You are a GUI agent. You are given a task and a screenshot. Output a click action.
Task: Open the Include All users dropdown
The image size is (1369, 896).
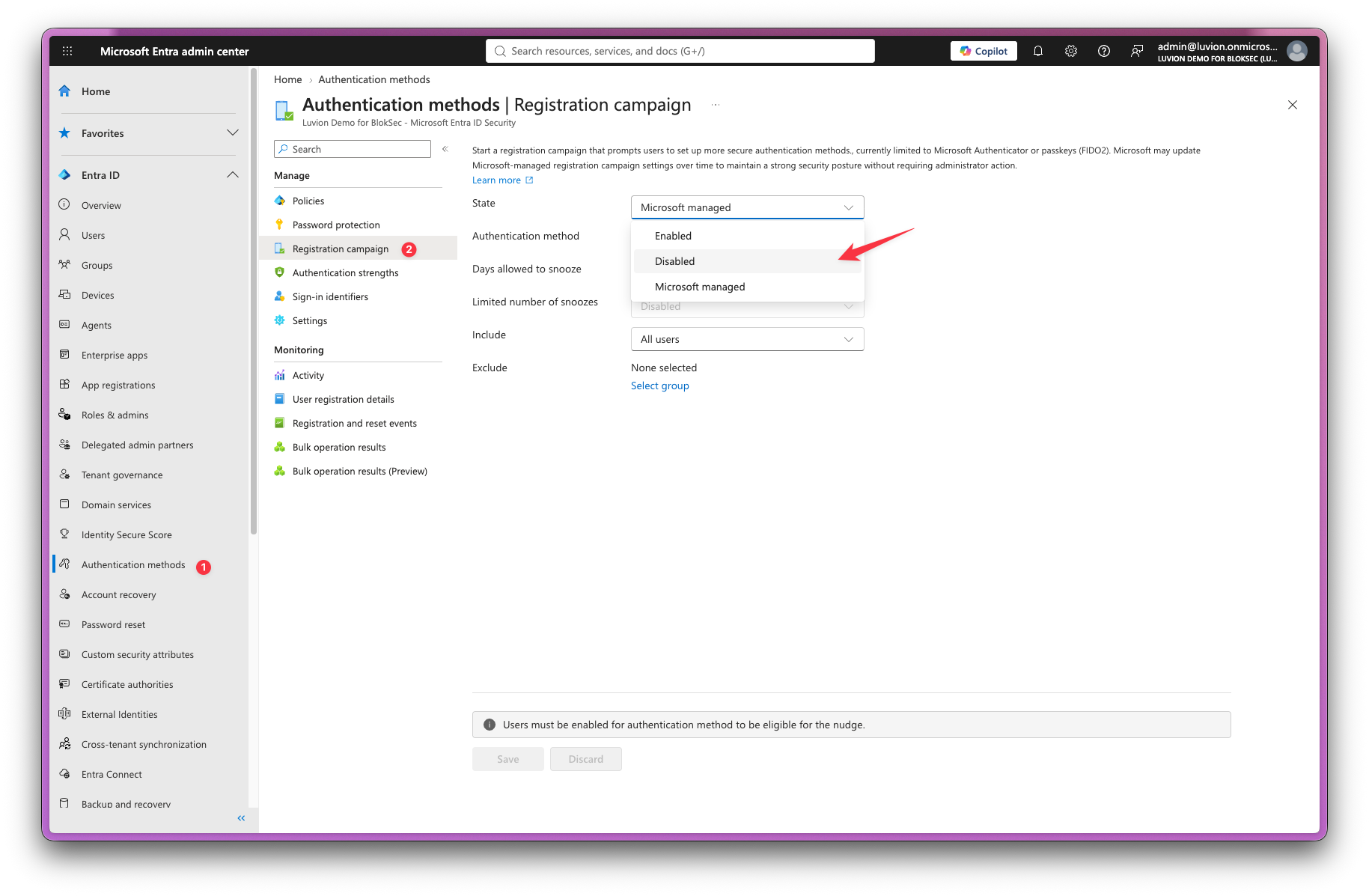[747, 339]
